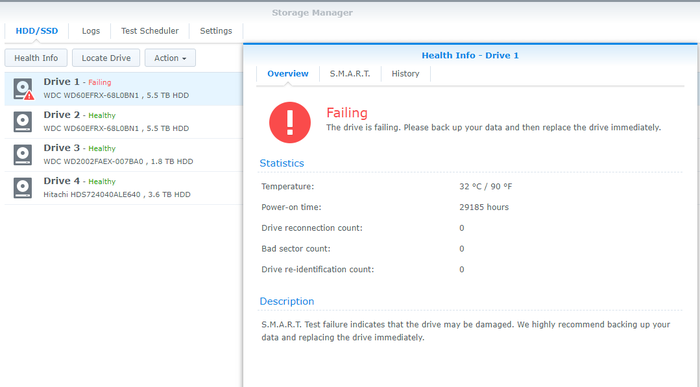This screenshot has width=700, height=387.
Task: Select Drive 4 Hitachi entry
Action: point(124,188)
